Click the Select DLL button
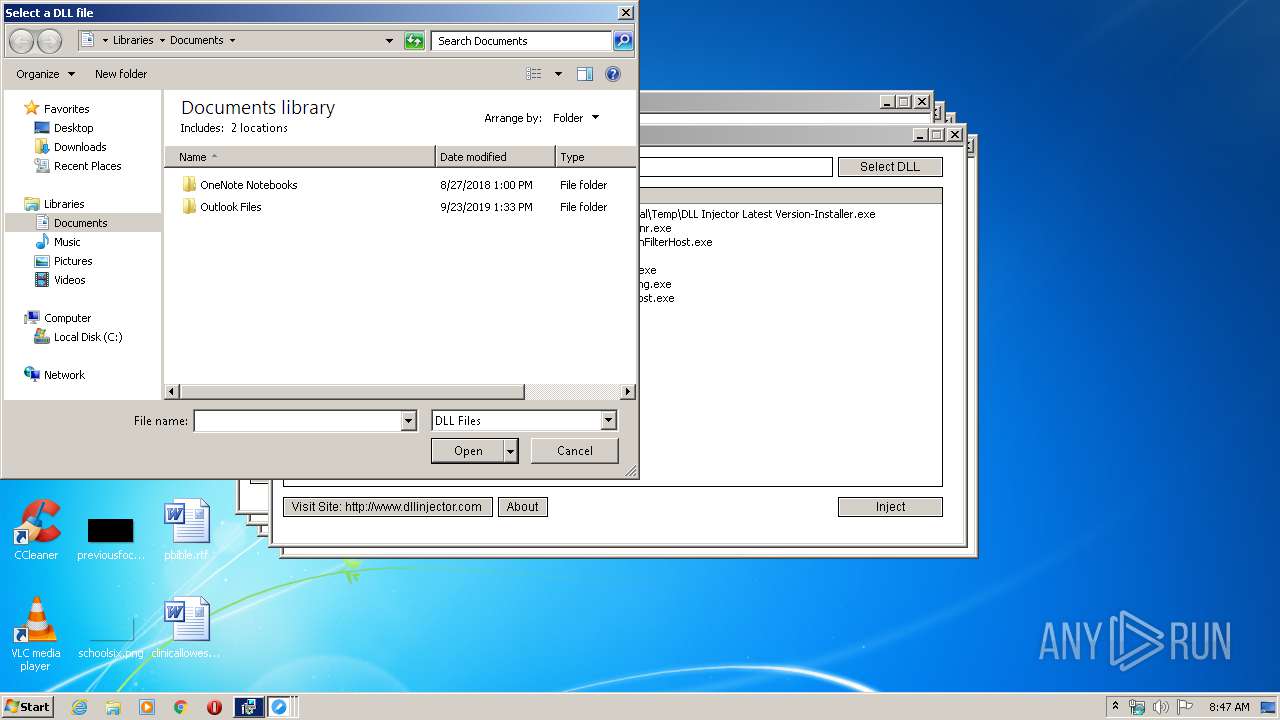 coord(890,167)
